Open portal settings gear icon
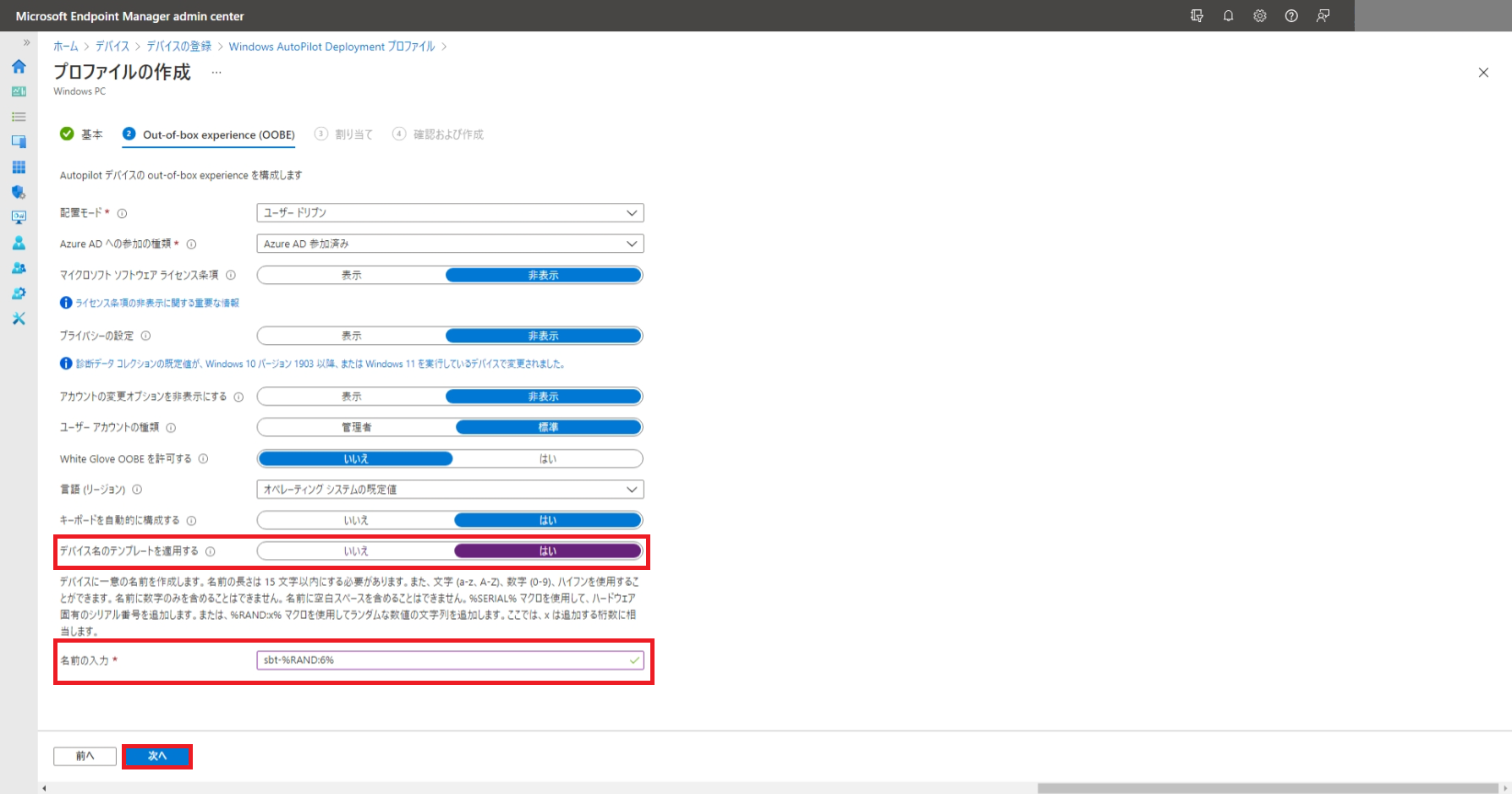The height and width of the screenshot is (794, 1512). 1260,16
